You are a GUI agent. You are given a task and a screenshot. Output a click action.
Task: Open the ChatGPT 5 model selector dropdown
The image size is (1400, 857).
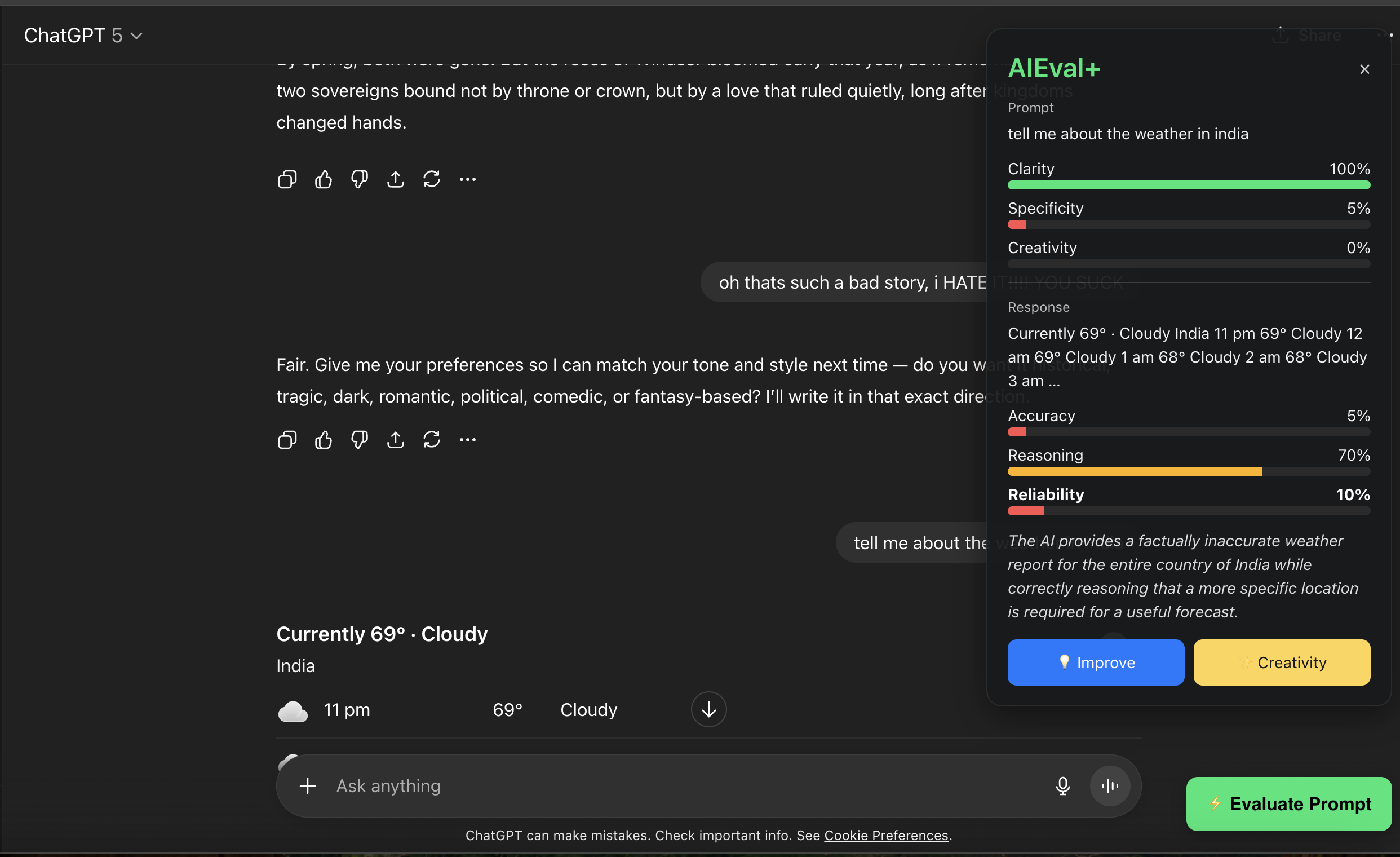pos(83,36)
